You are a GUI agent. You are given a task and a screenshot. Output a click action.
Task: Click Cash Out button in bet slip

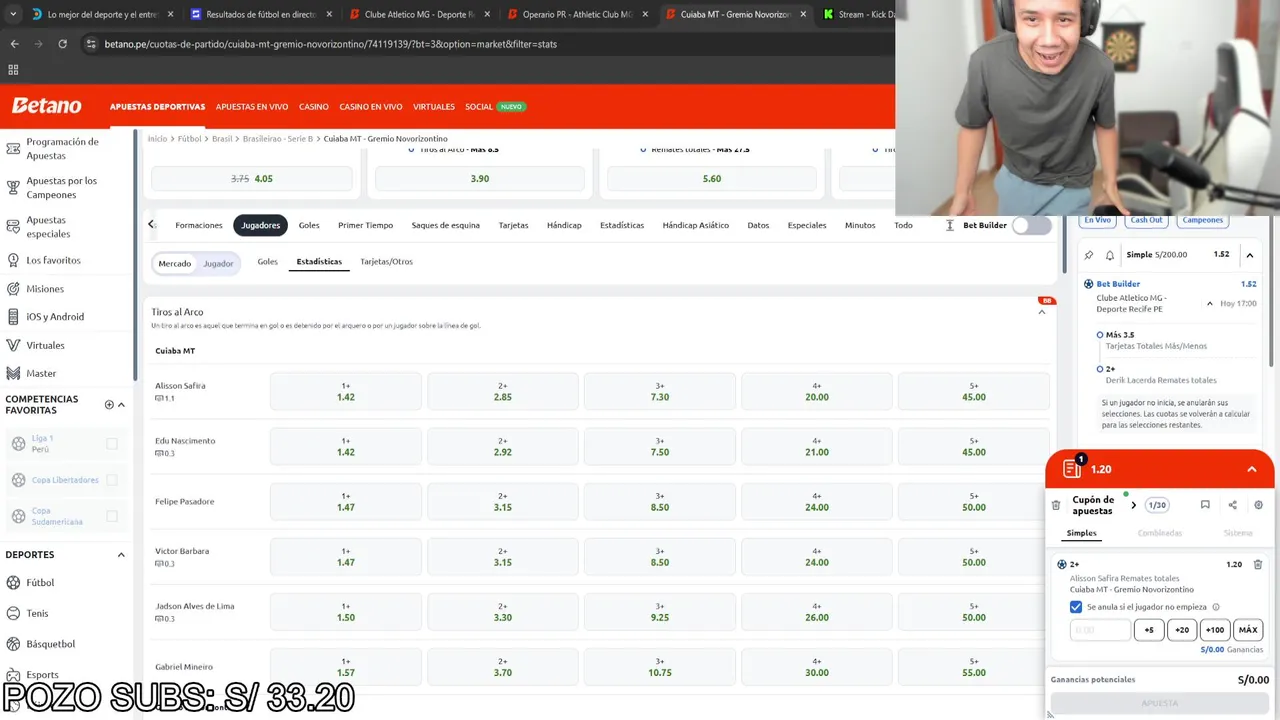(x=1146, y=220)
